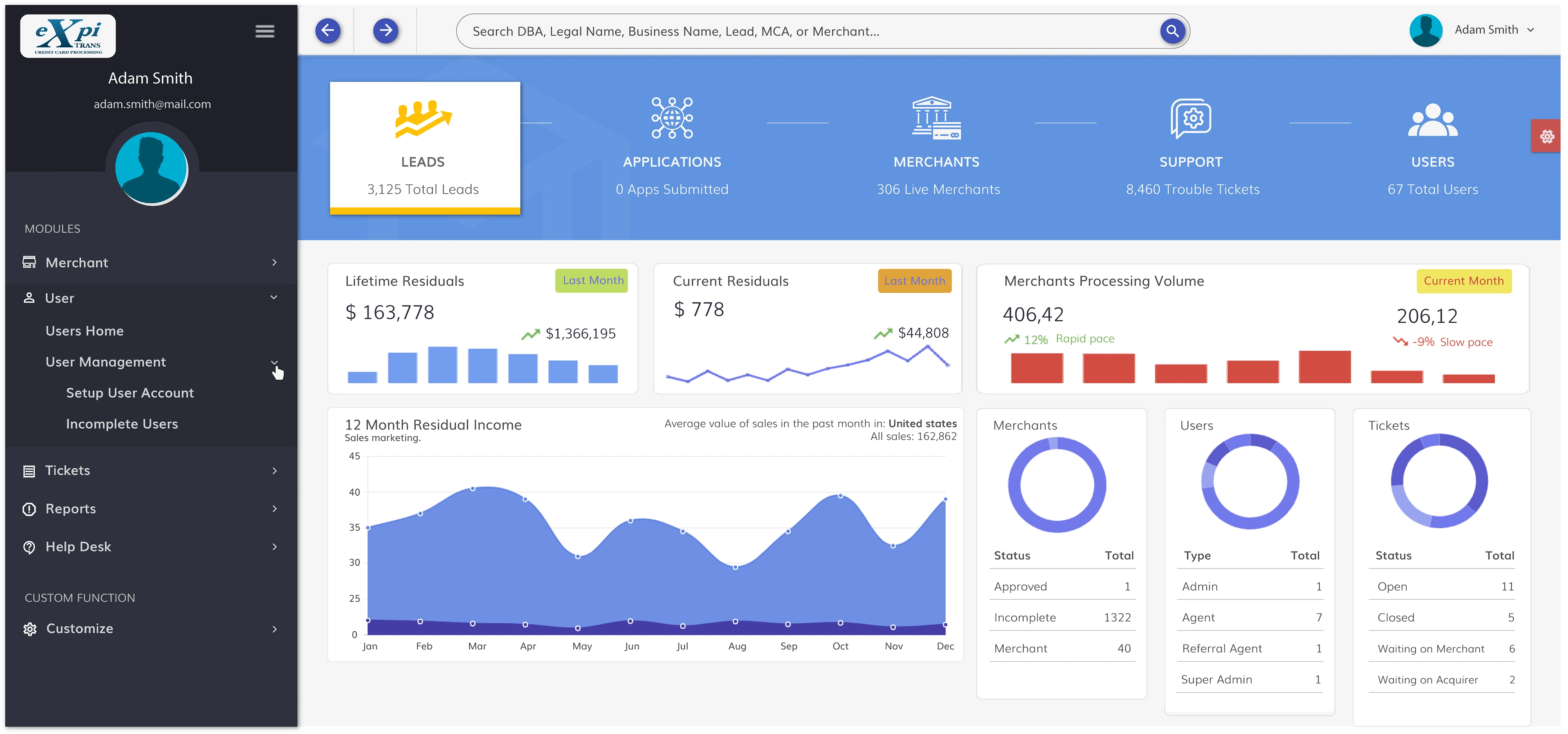Expand the Reports module chevron

tap(274, 509)
